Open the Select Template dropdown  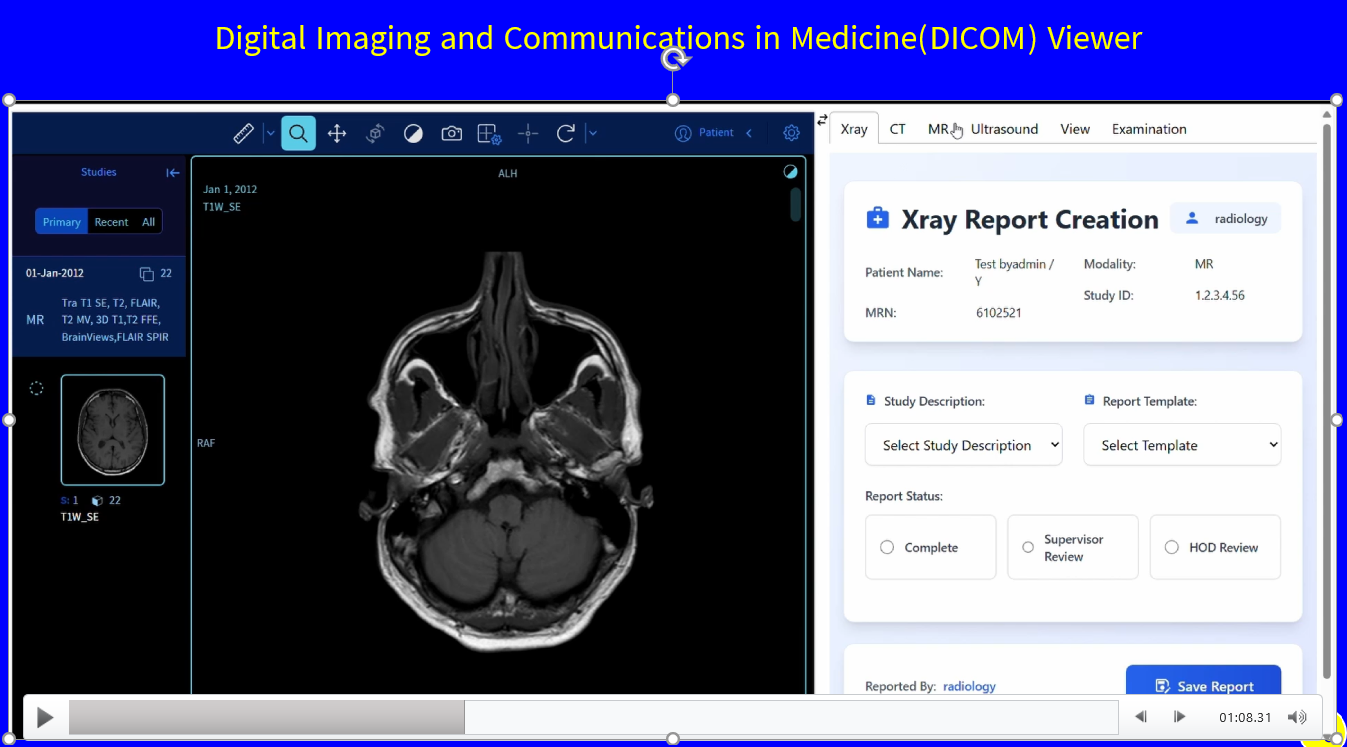tap(1182, 445)
